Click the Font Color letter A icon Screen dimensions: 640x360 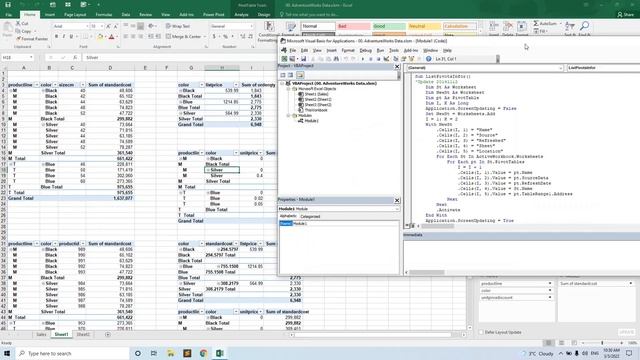[111, 37]
